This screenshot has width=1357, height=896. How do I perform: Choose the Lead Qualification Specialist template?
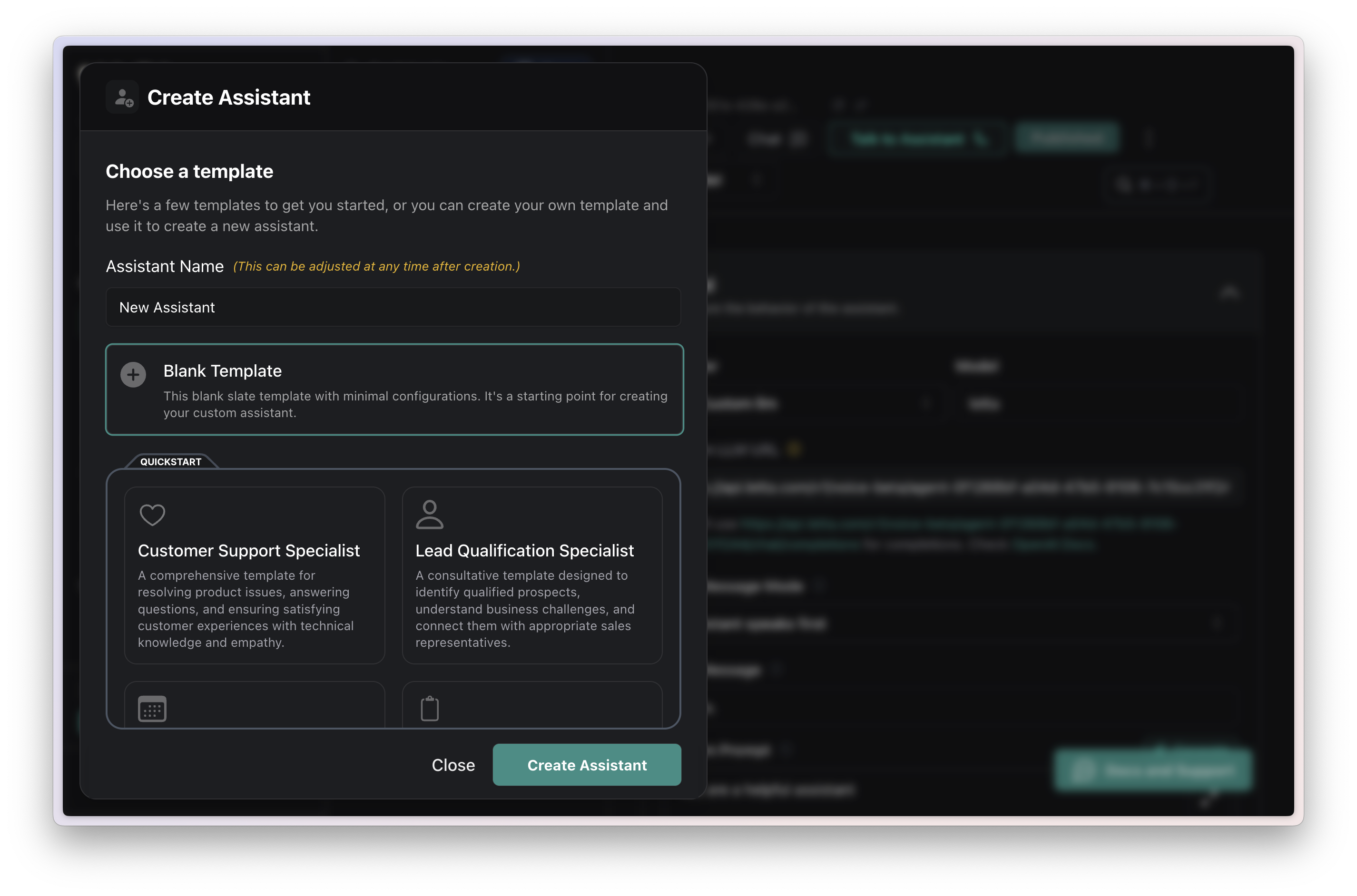(531, 575)
